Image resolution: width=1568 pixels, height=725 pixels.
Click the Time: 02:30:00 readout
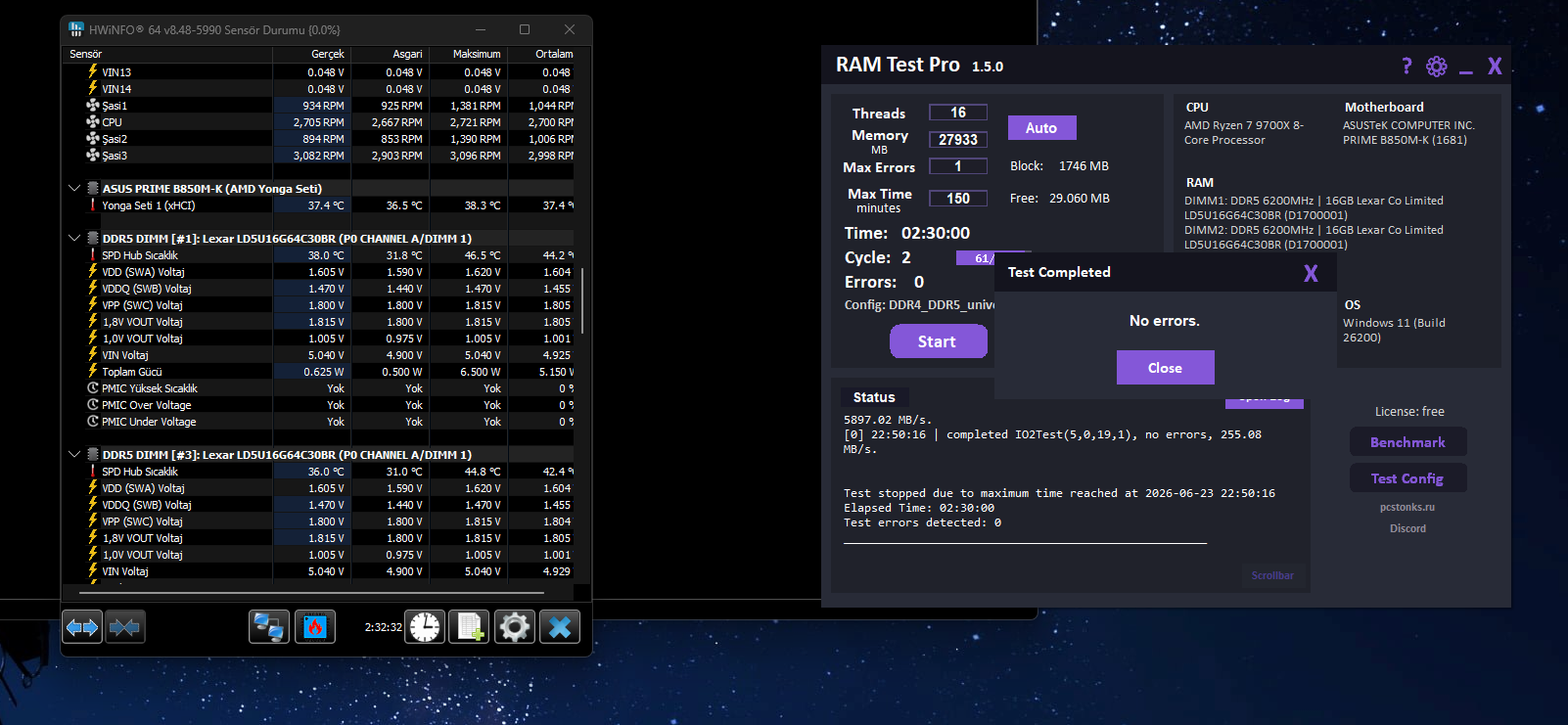point(907,233)
